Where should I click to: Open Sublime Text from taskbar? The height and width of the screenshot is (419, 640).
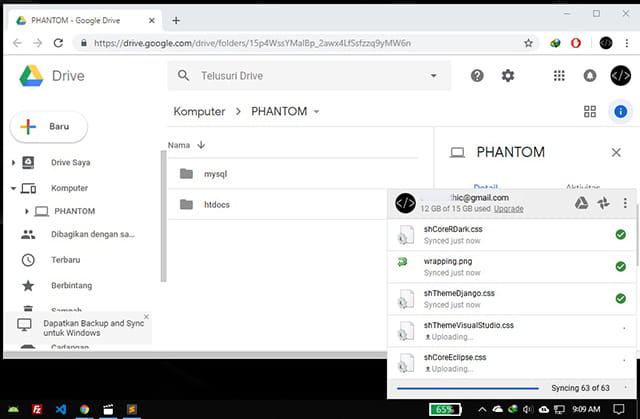point(132,409)
